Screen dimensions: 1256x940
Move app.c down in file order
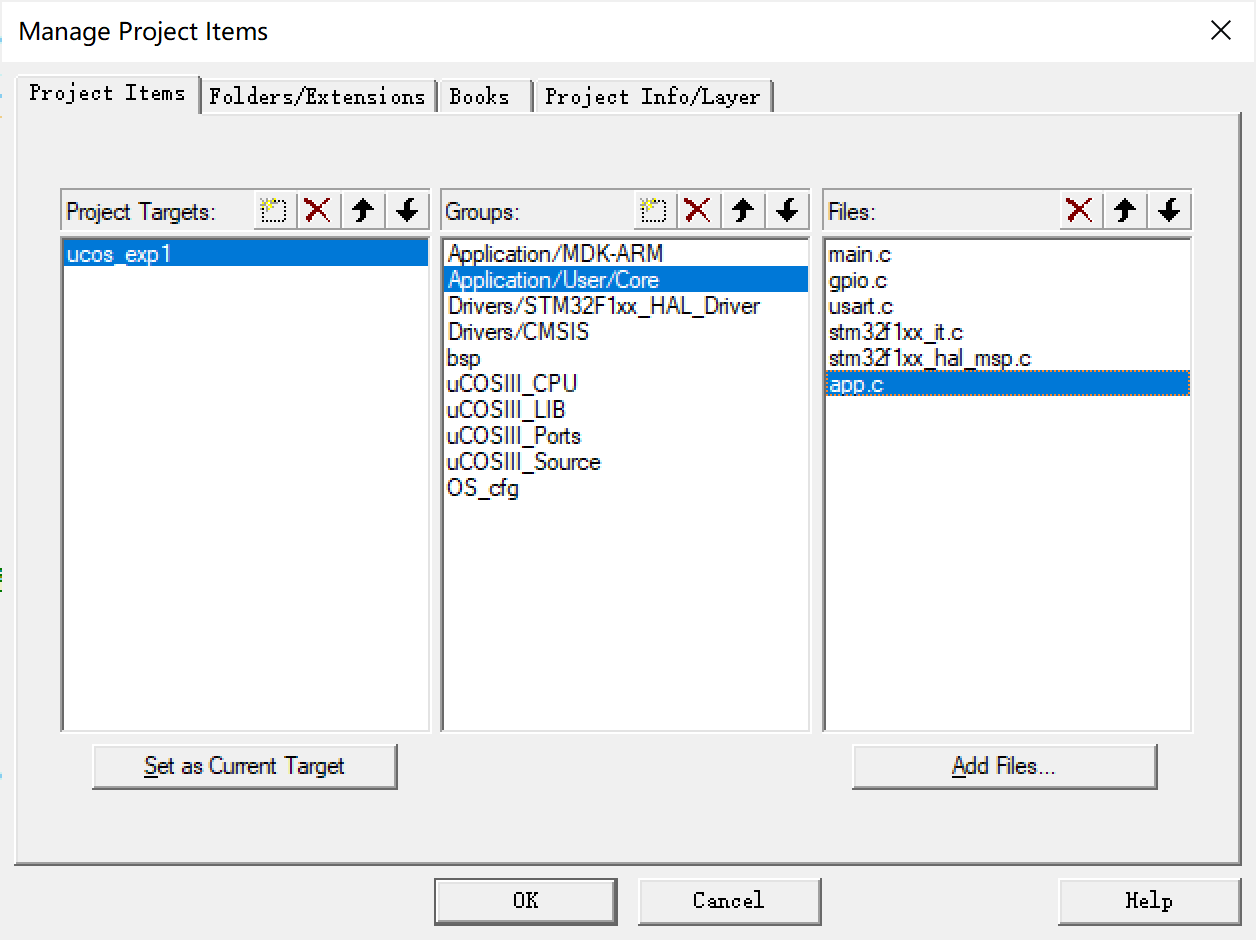pos(1167,210)
